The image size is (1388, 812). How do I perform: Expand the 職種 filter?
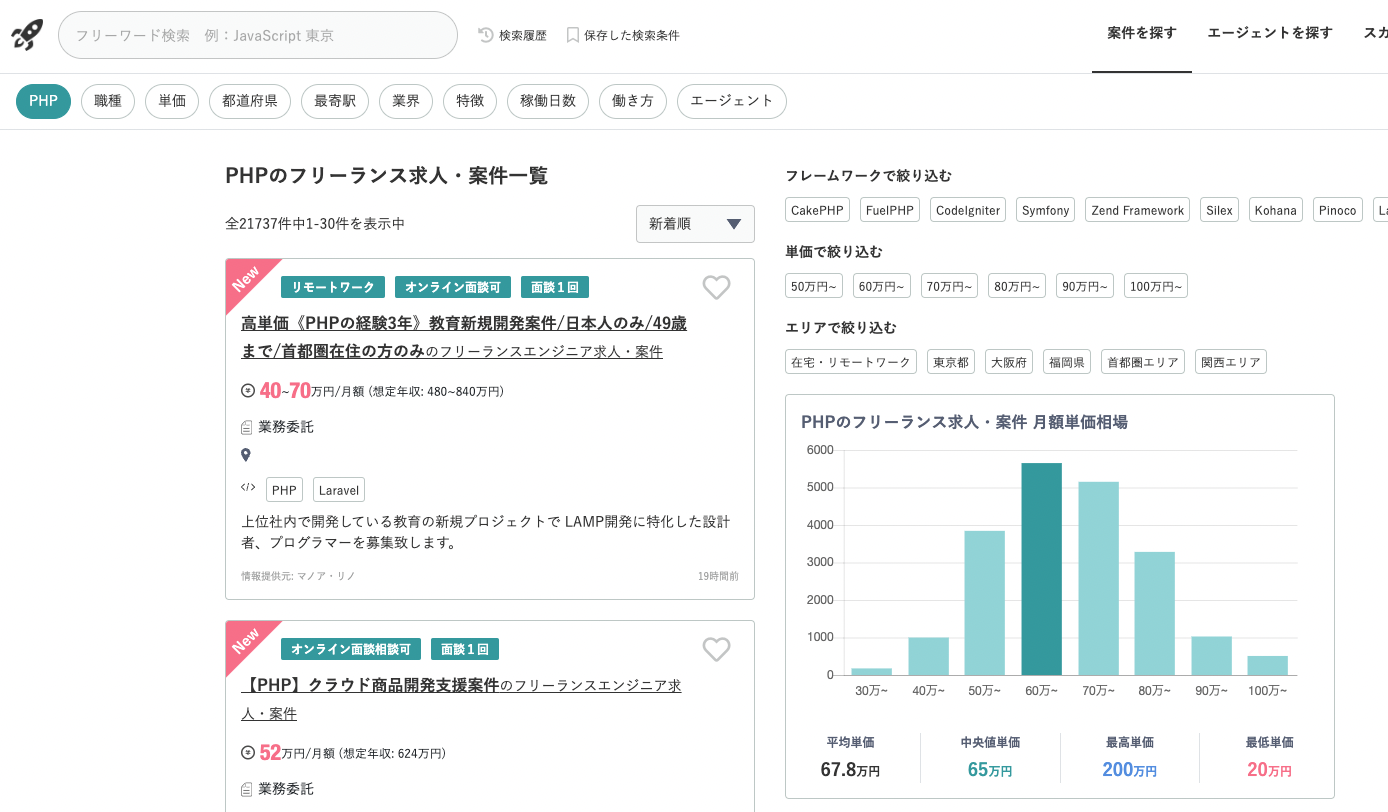pyautogui.click(x=108, y=101)
